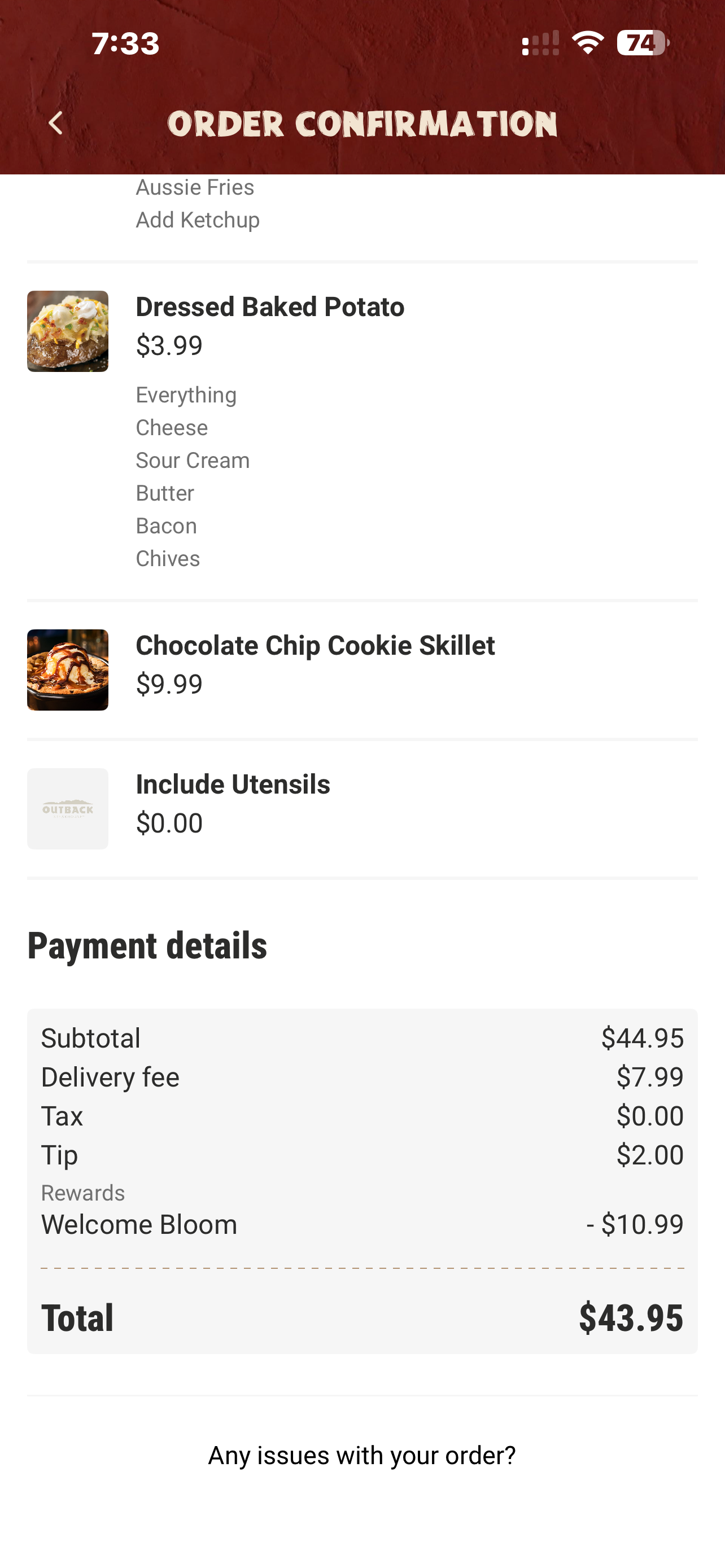The width and height of the screenshot is (725, 1568).
Task: Tap the Include Utensils item
Action: coord(233,784)
